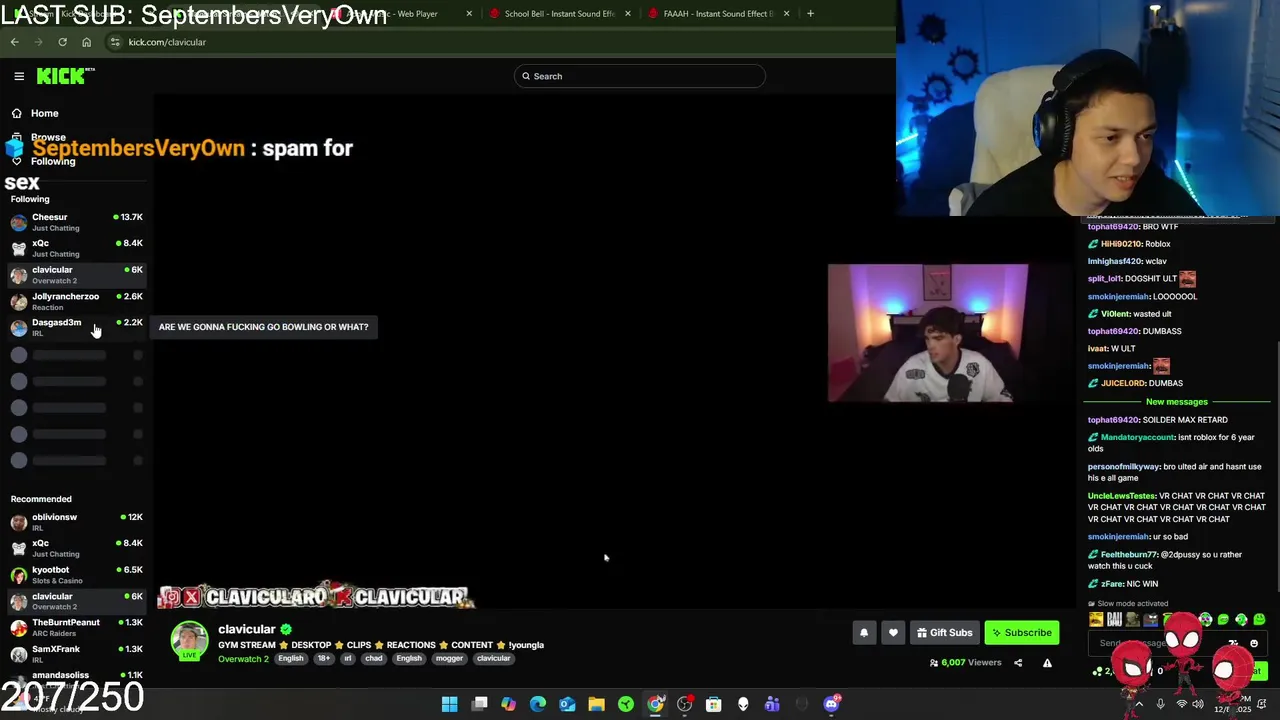Click the Kick logo
This screenshot has width=1280, height=720.
(65, 76)
